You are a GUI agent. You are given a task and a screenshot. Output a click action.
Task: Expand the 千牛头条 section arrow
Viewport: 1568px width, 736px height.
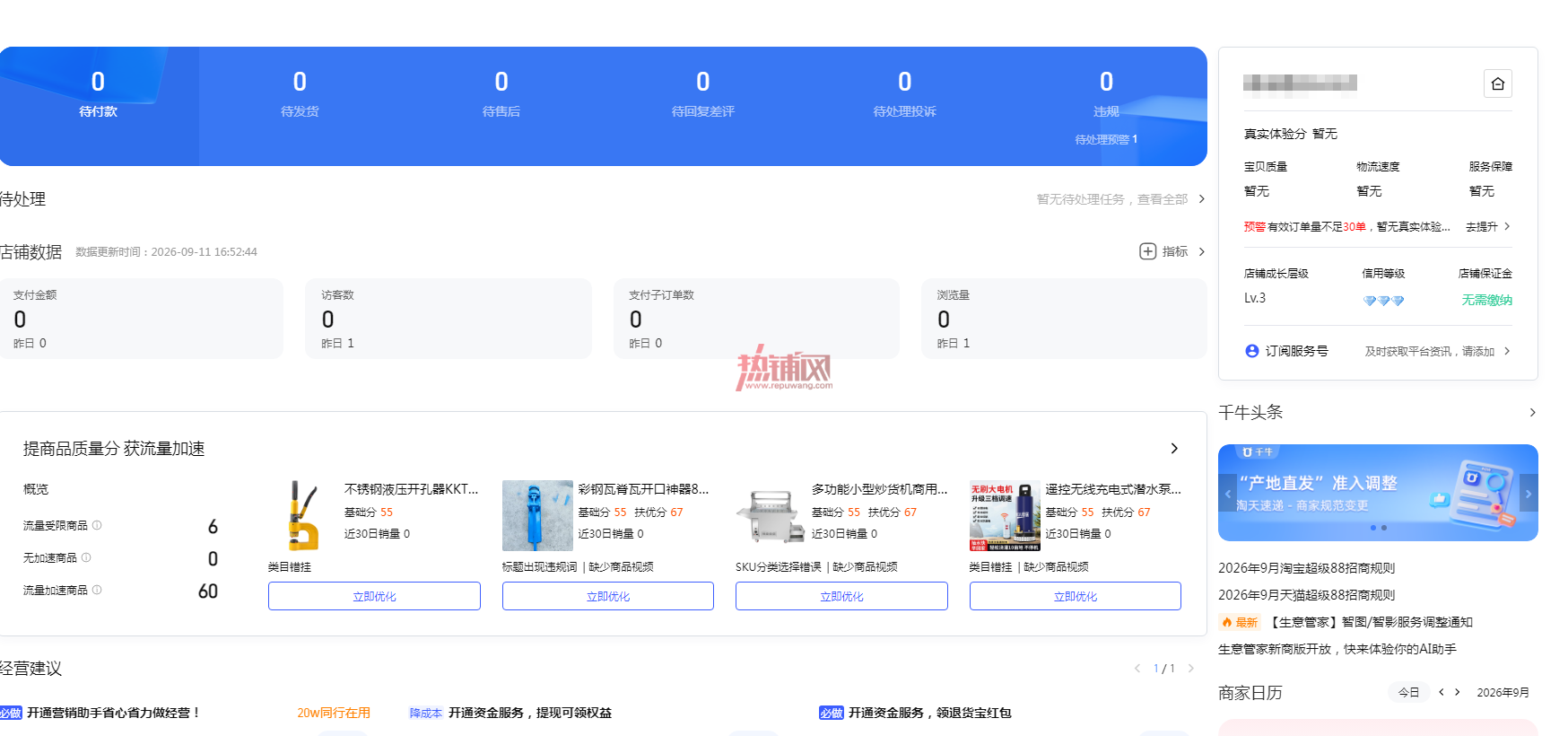pos(1532,412)
